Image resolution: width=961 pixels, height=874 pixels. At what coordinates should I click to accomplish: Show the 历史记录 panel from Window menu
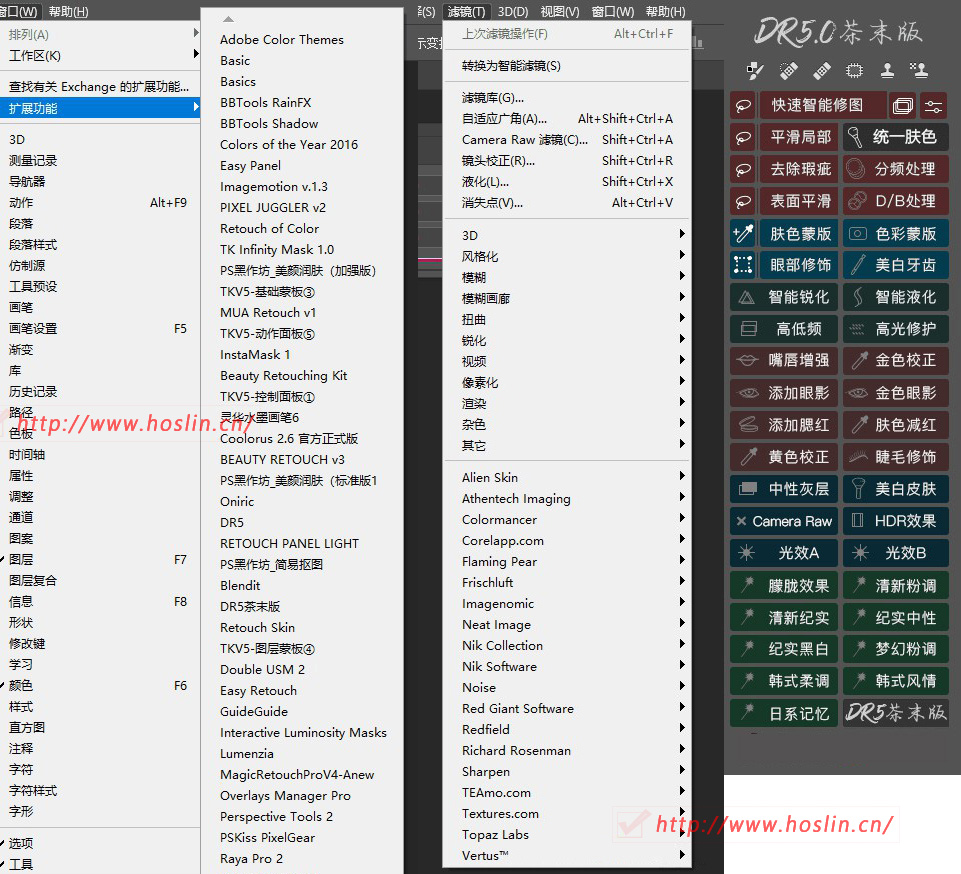click(100, 392)
